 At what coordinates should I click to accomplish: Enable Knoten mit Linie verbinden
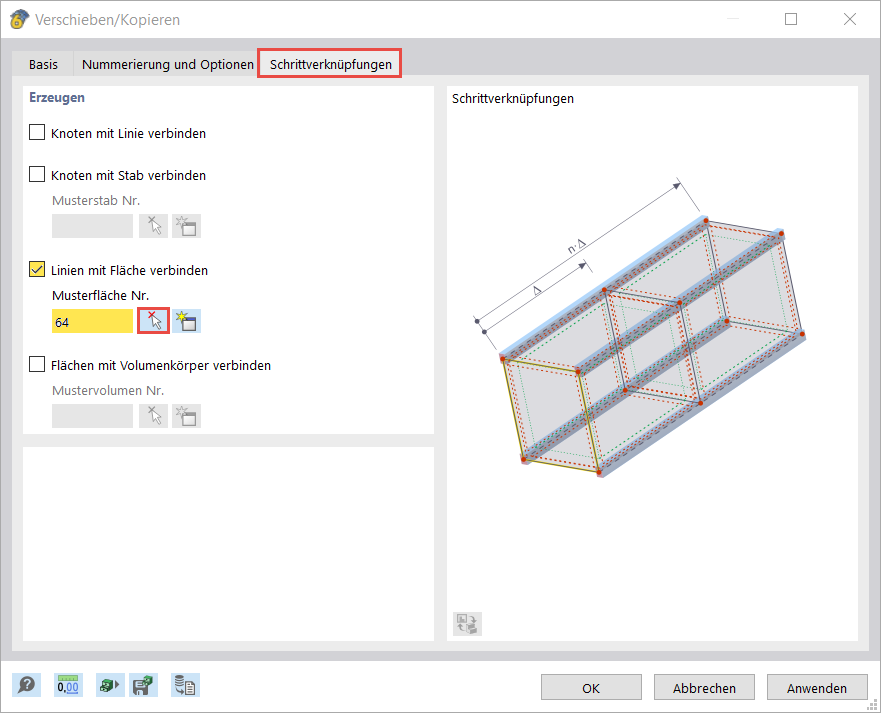point(36,132)
